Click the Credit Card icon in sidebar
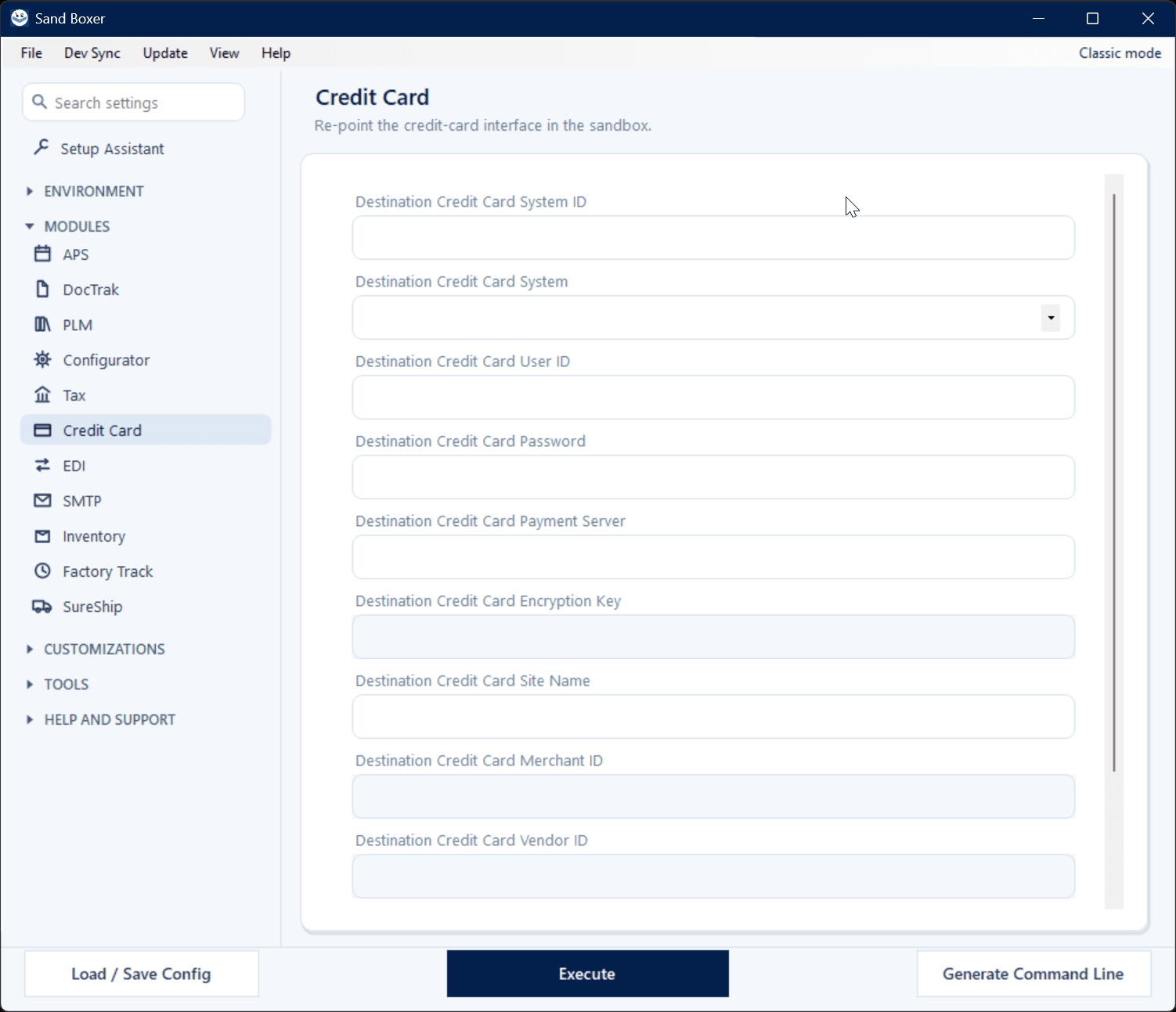The width and height of the screenshot is (1176, 1012). (42, 430)
